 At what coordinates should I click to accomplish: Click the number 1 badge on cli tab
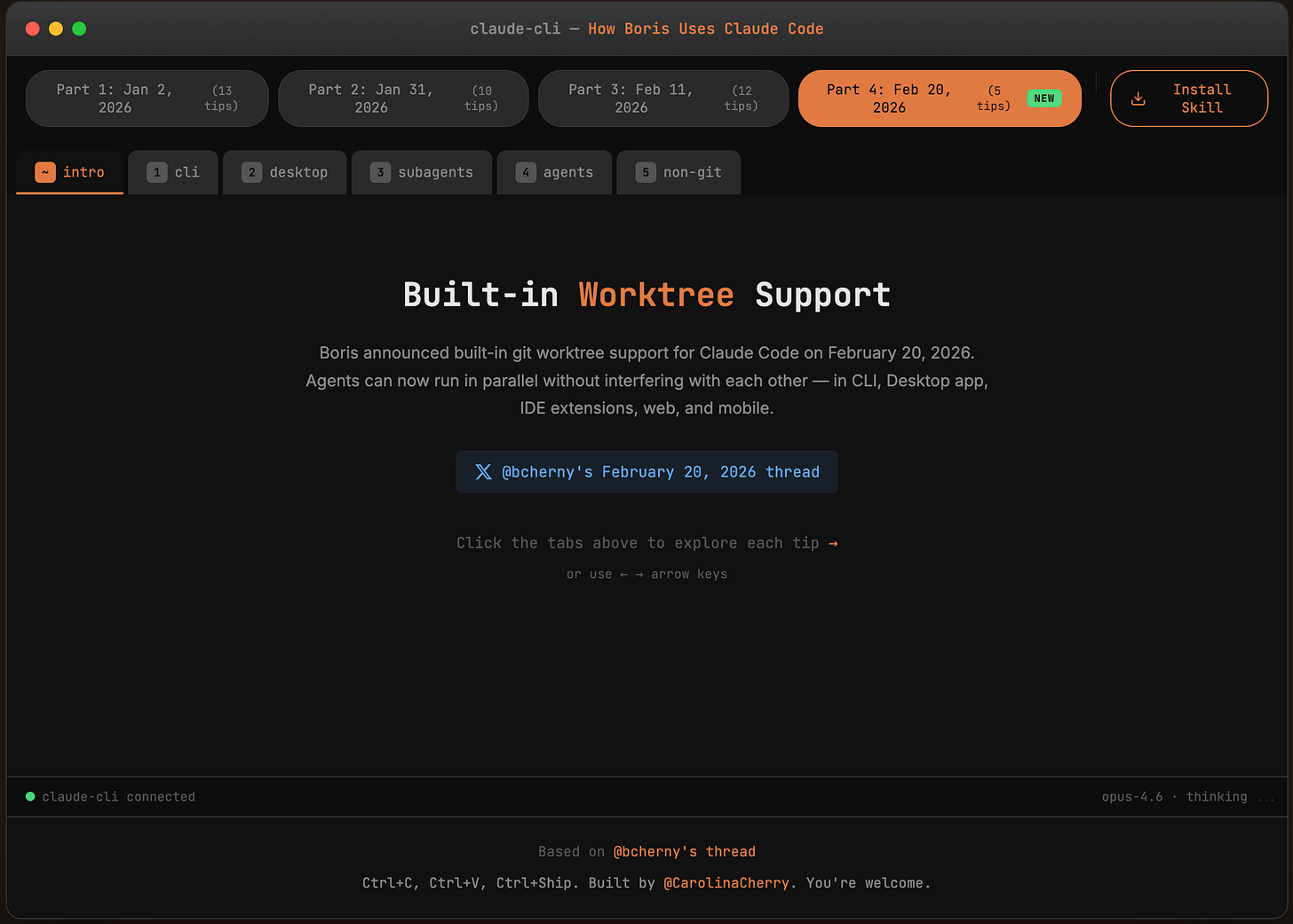coord(157,172)
